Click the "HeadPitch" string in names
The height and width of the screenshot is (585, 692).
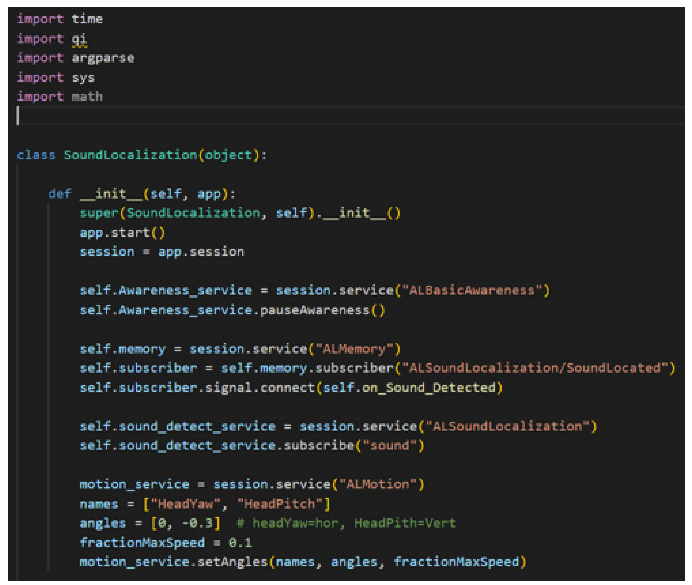[280, 504]
